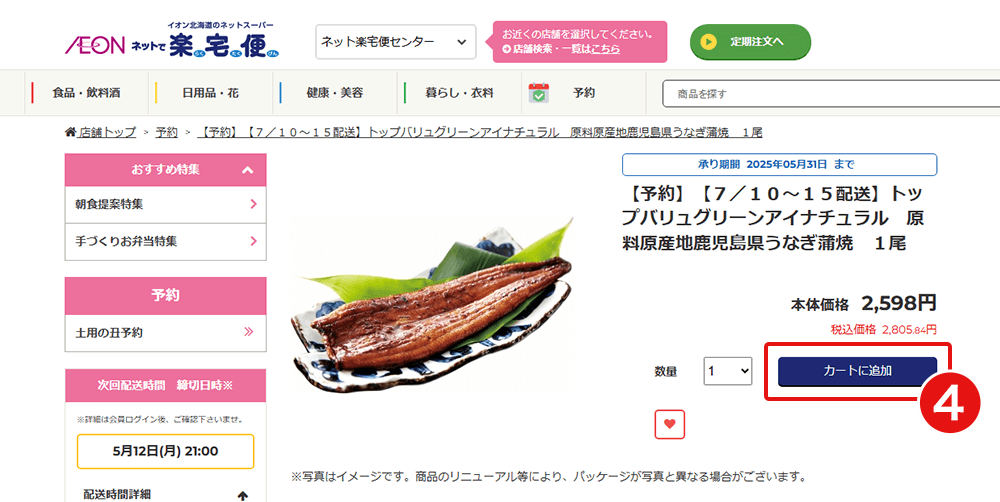
Task: Open the 数量 quantity dropdown
Action: coord(728,371)
